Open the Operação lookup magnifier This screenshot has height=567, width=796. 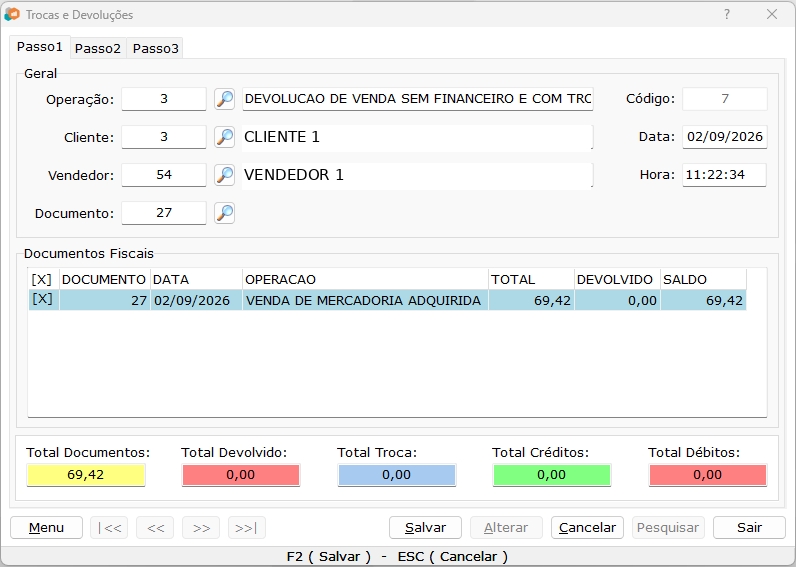tap(224, 99)
